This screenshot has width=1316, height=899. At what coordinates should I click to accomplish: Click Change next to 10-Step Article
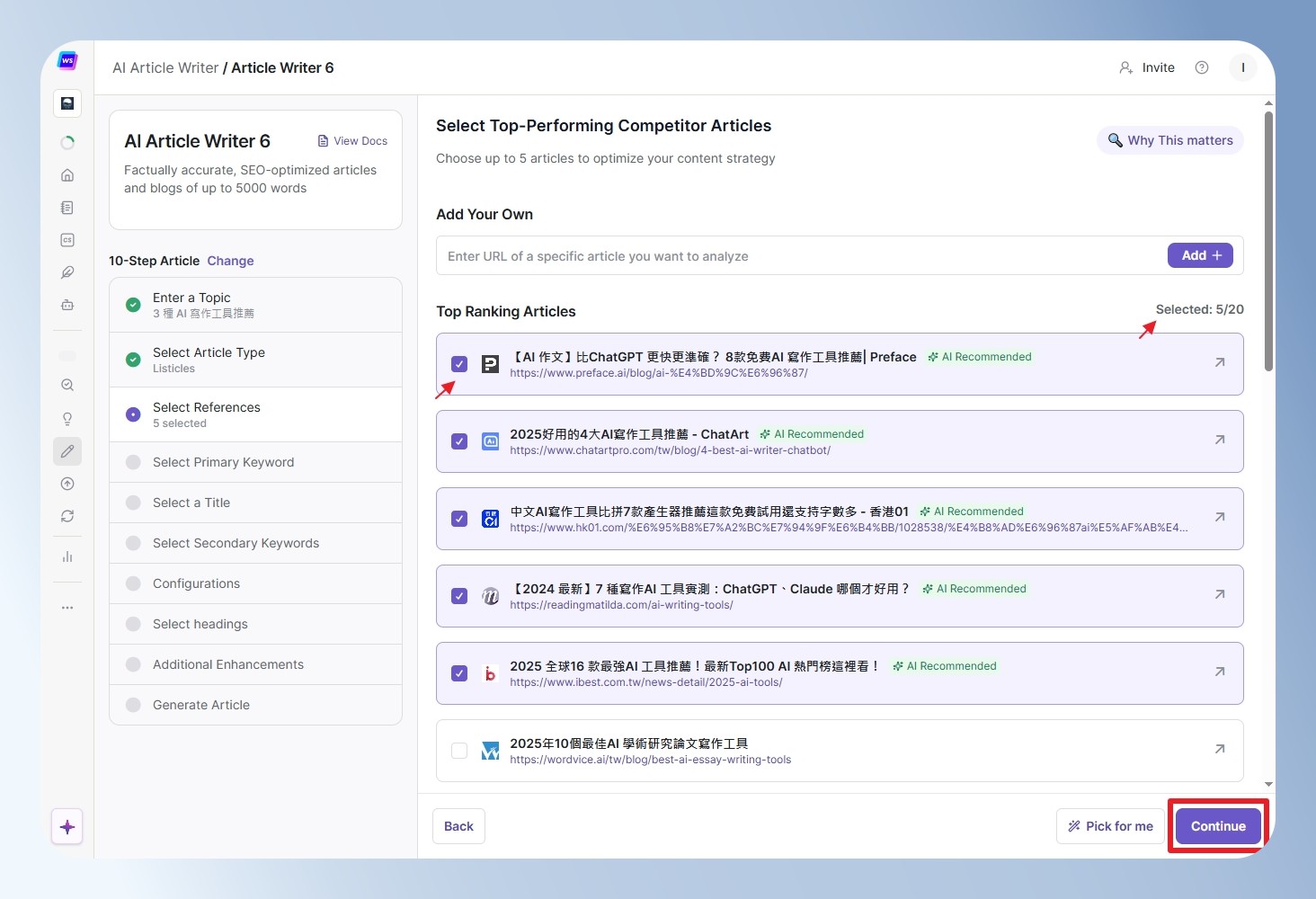(x=230, y=261)
